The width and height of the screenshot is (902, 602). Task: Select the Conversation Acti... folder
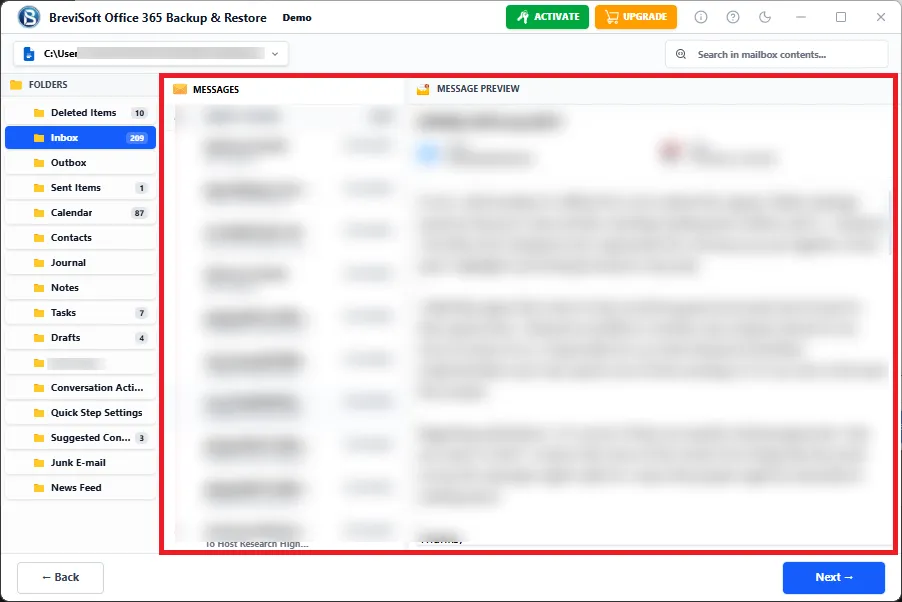(80, 388)
